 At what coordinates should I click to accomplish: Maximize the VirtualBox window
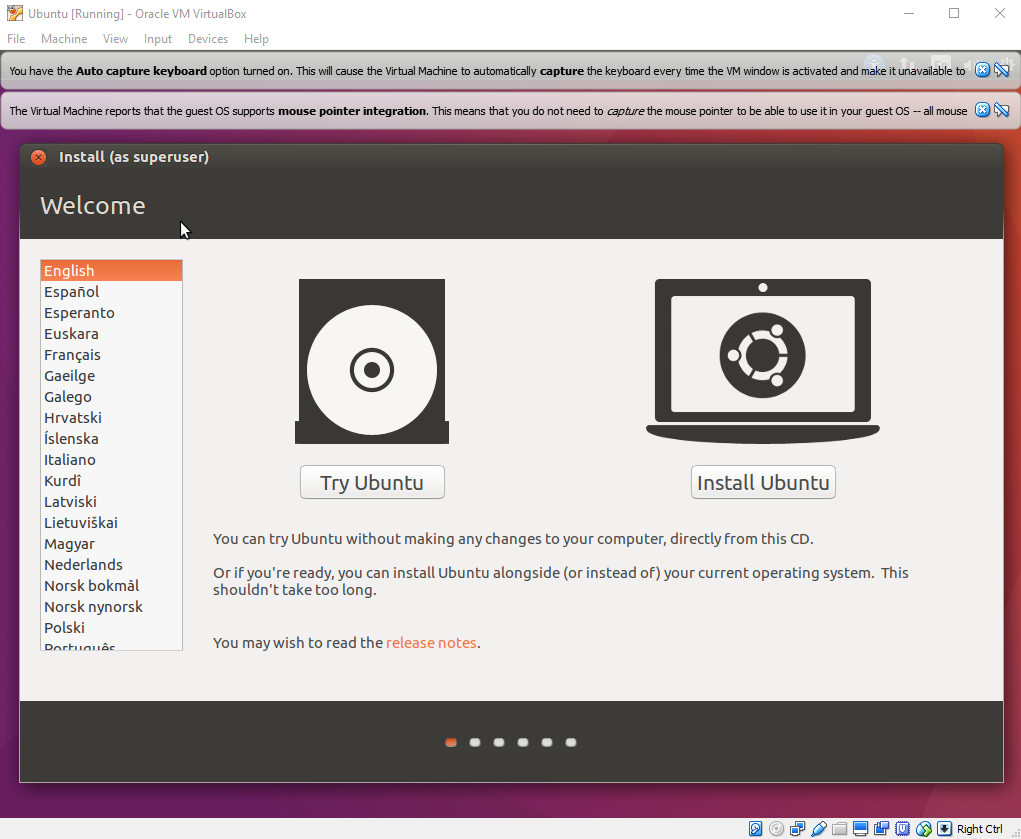pos(954,13)
